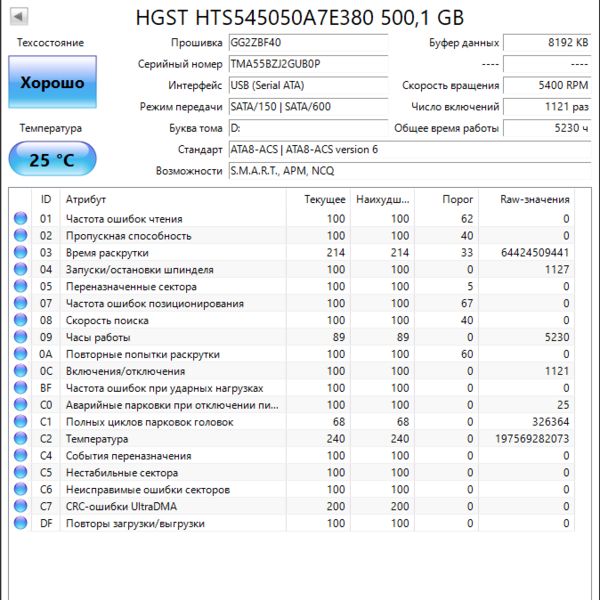
Task: Select the Частота ошибок позиционирования attribute name
Action: [155, 303]
